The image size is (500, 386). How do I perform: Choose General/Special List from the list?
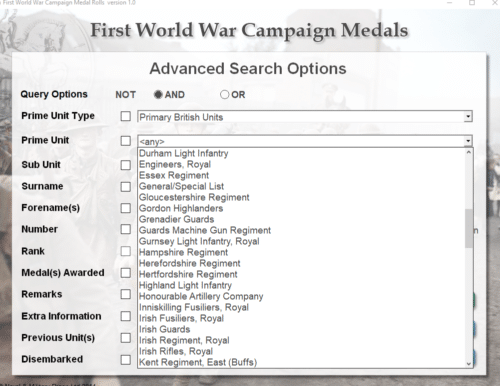[302, 186]
